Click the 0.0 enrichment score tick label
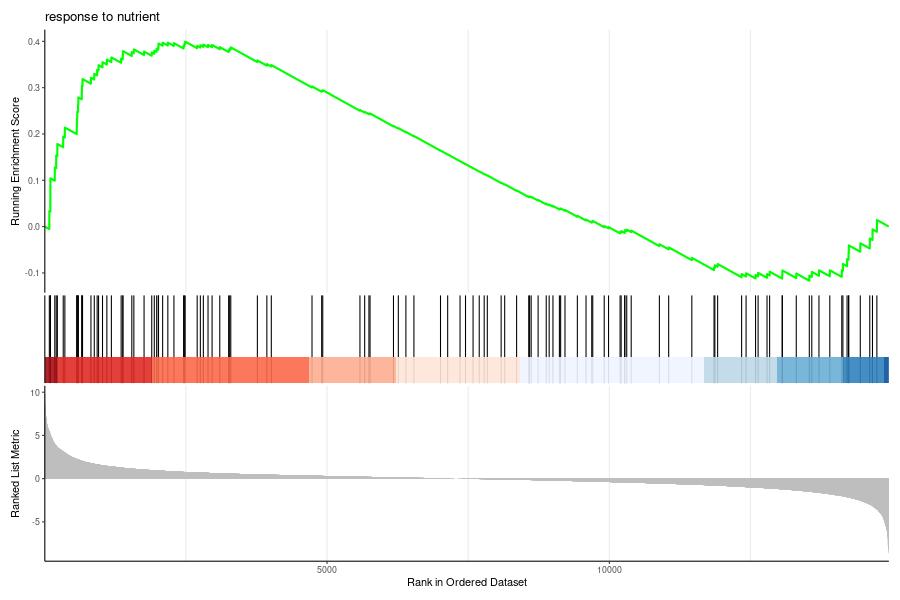 click(33, 227)
